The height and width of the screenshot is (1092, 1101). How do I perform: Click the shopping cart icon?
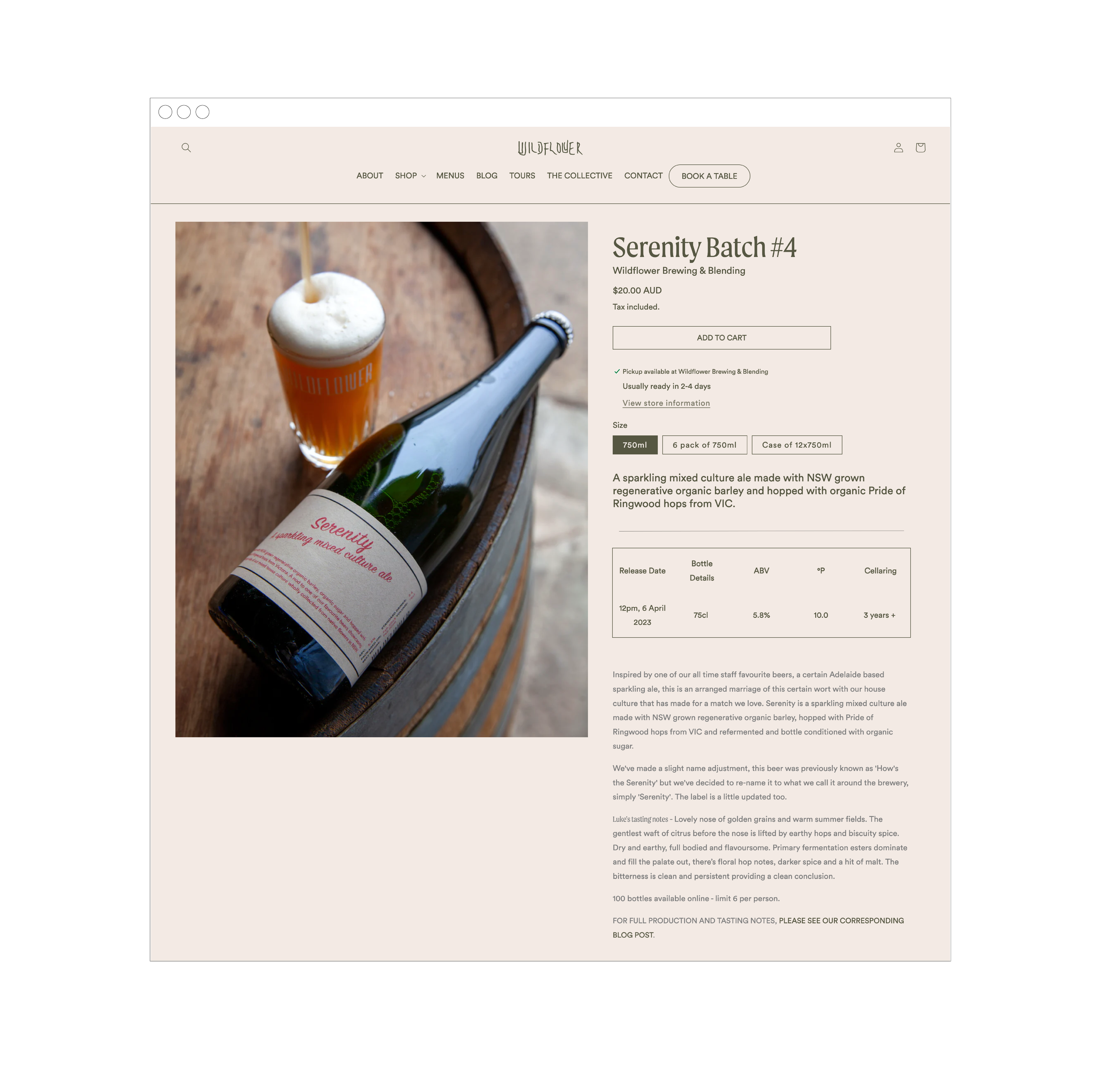[x=920, y=148]
